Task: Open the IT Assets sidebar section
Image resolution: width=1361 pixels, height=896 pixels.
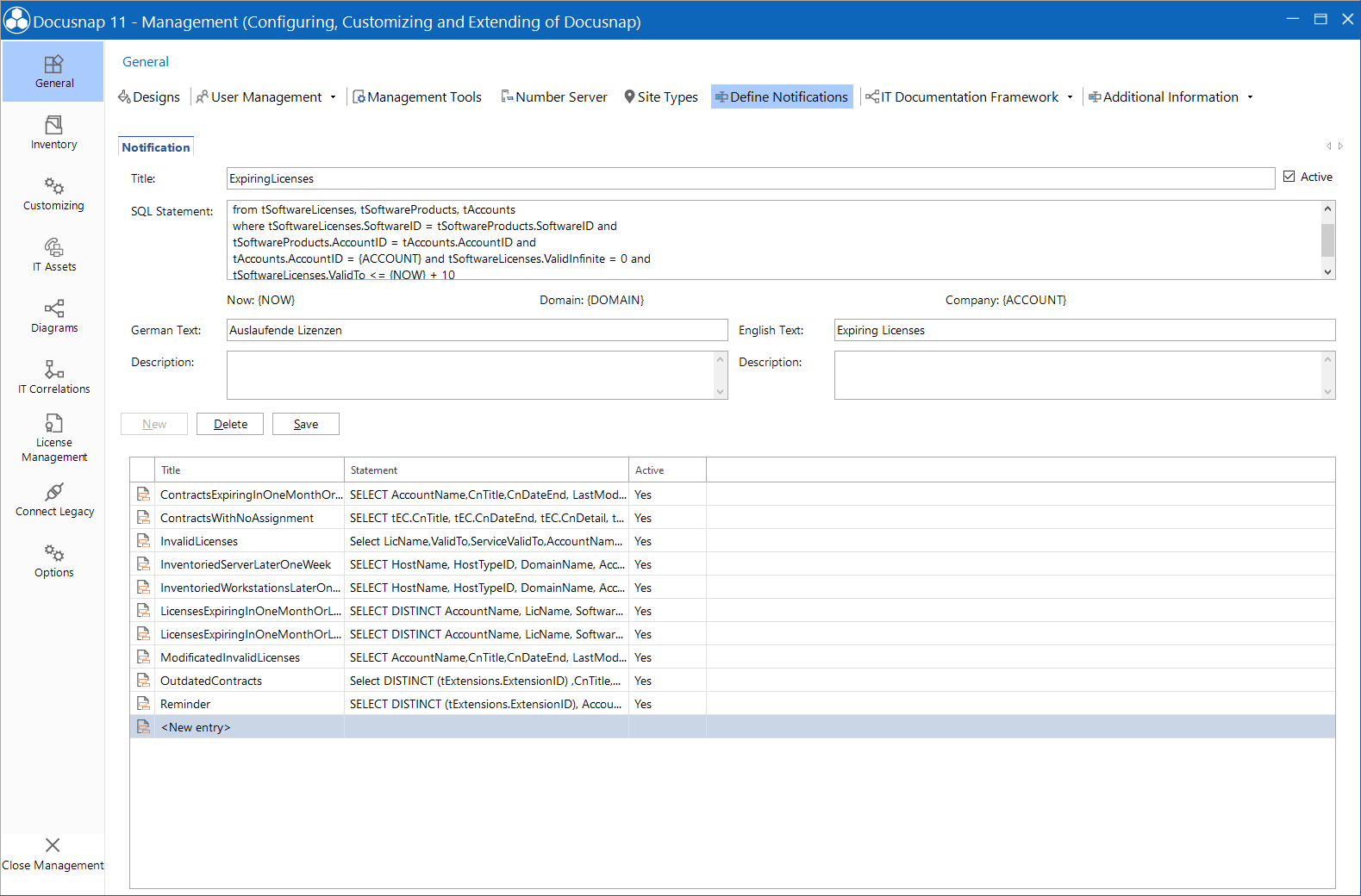Action: tap(53, 255)
